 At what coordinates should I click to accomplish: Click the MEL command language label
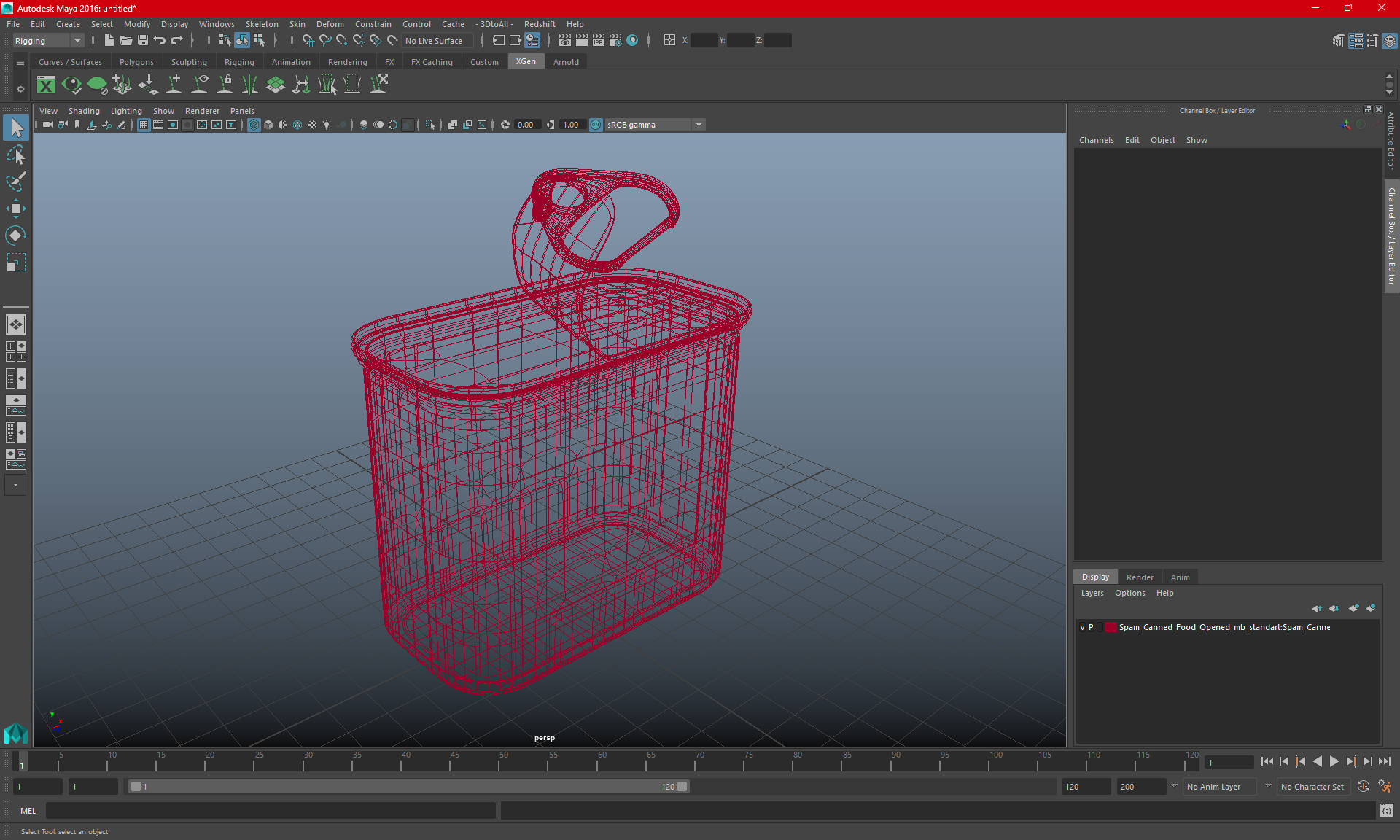(28, 811)
